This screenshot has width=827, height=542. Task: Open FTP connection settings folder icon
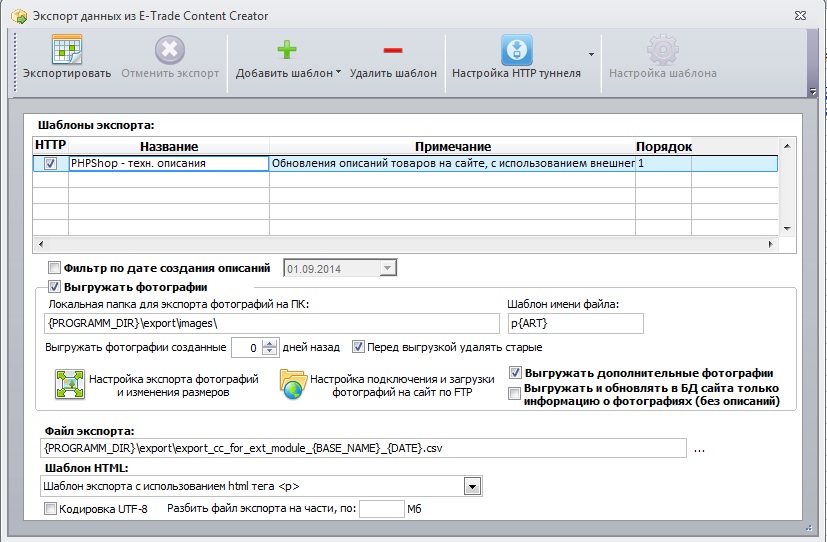coord(293,384)
